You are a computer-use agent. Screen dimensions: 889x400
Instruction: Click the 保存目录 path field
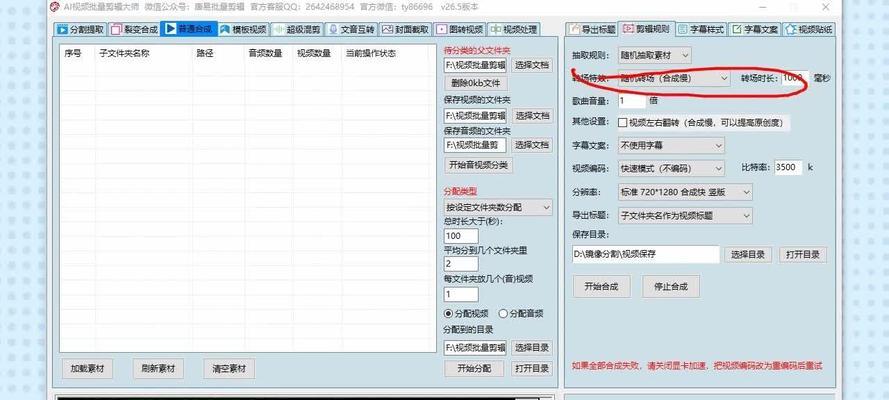[x=646, y=255]
